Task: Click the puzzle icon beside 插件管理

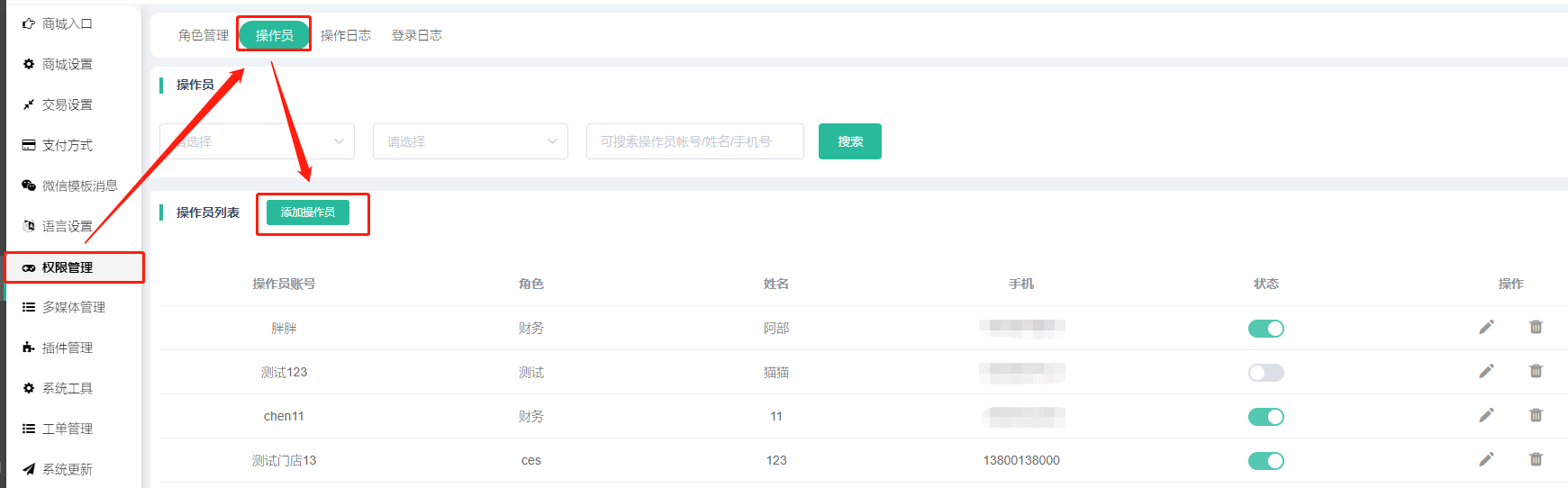Action: 29,348
